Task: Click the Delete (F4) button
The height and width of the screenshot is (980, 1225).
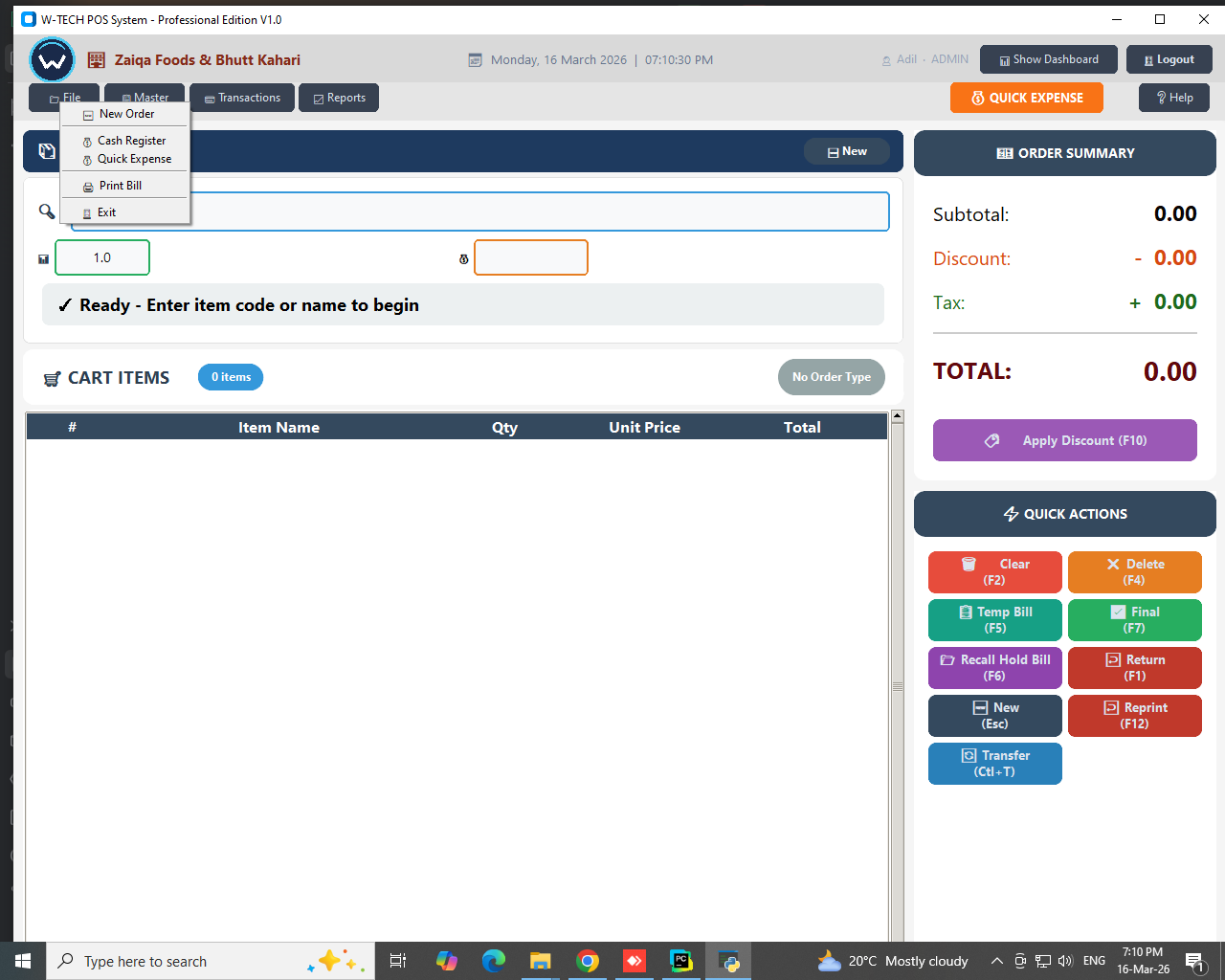Action: [1135, 572]
